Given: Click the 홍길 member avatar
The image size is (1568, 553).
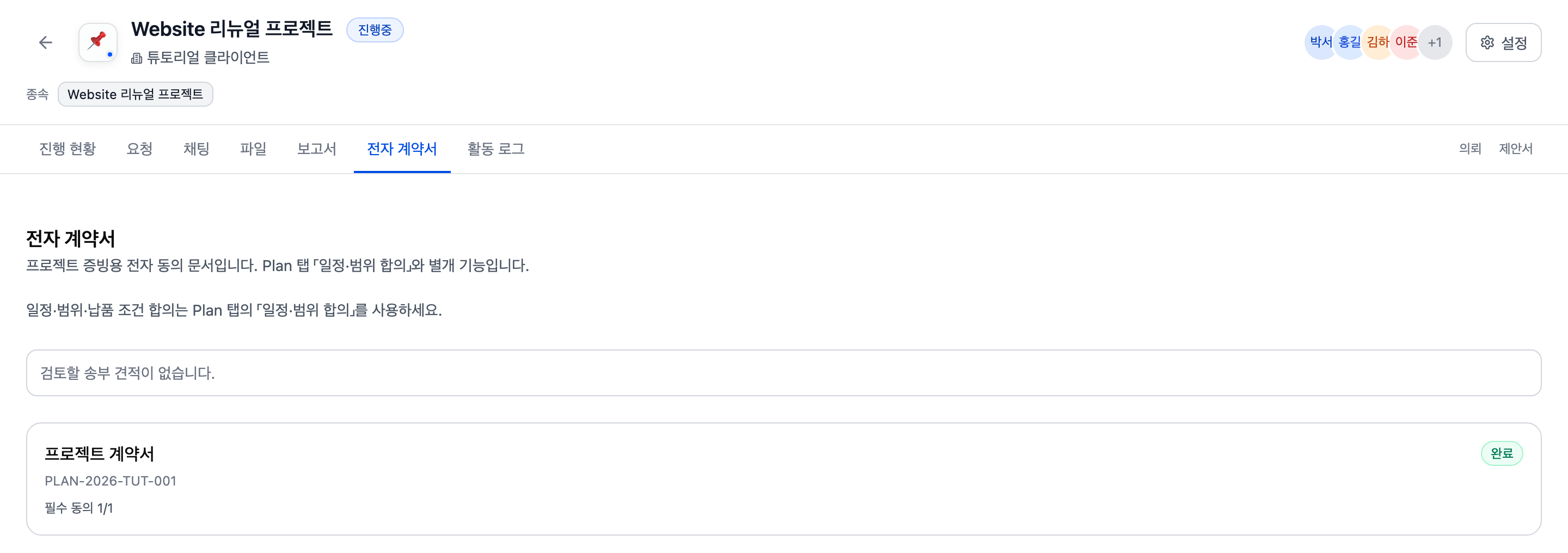Looking at the screenshot, I should (1350, 42).
